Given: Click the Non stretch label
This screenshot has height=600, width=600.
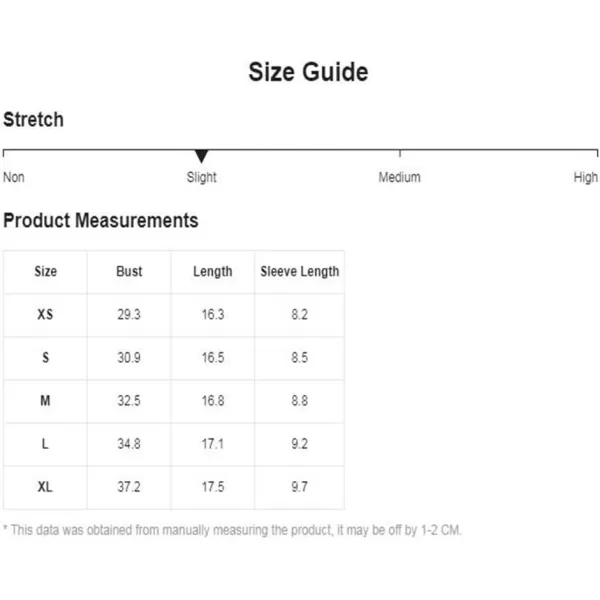Looking at the screenshot, I should pyautogui.click(x=14, y=177).
